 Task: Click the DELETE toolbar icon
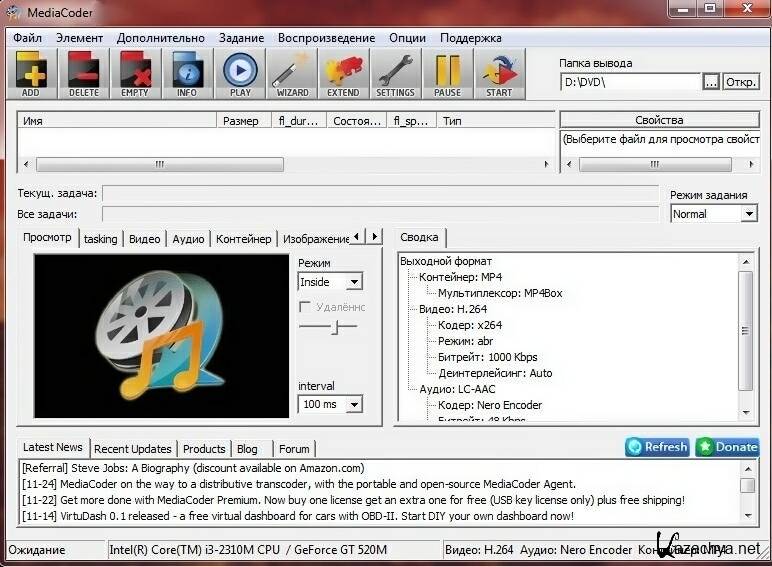(x=84, y=74)
